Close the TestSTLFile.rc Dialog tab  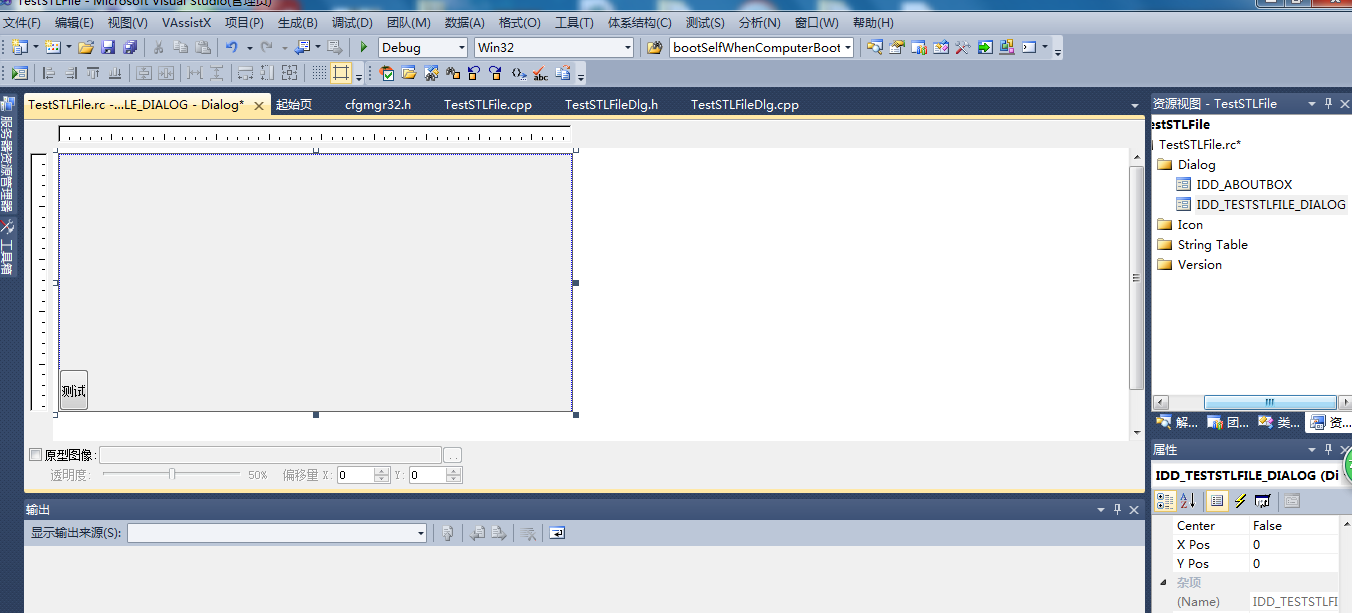(258, 105)
